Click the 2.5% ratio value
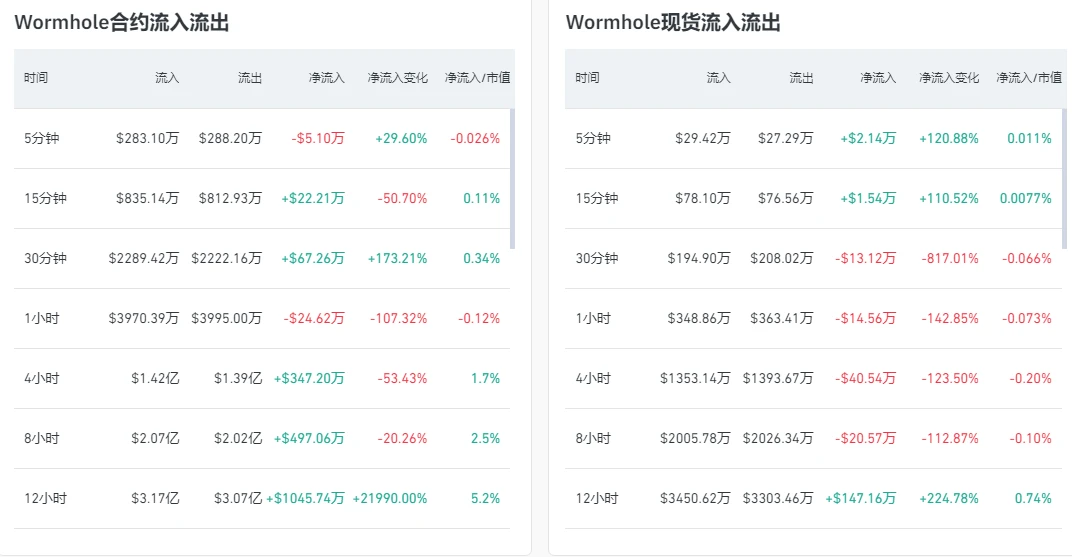1072x557 pixels. pos(485,439)
